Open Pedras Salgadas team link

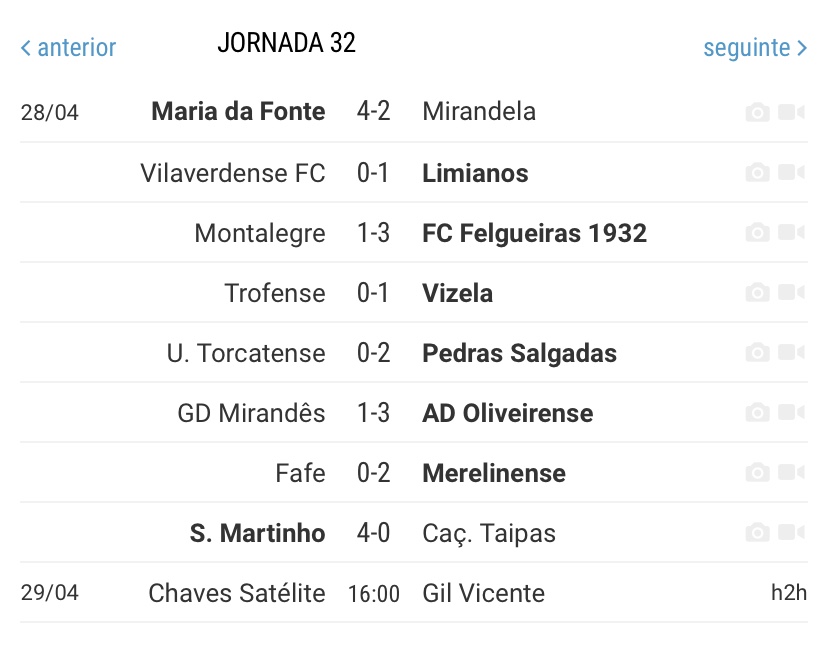[x=520, y=353]
